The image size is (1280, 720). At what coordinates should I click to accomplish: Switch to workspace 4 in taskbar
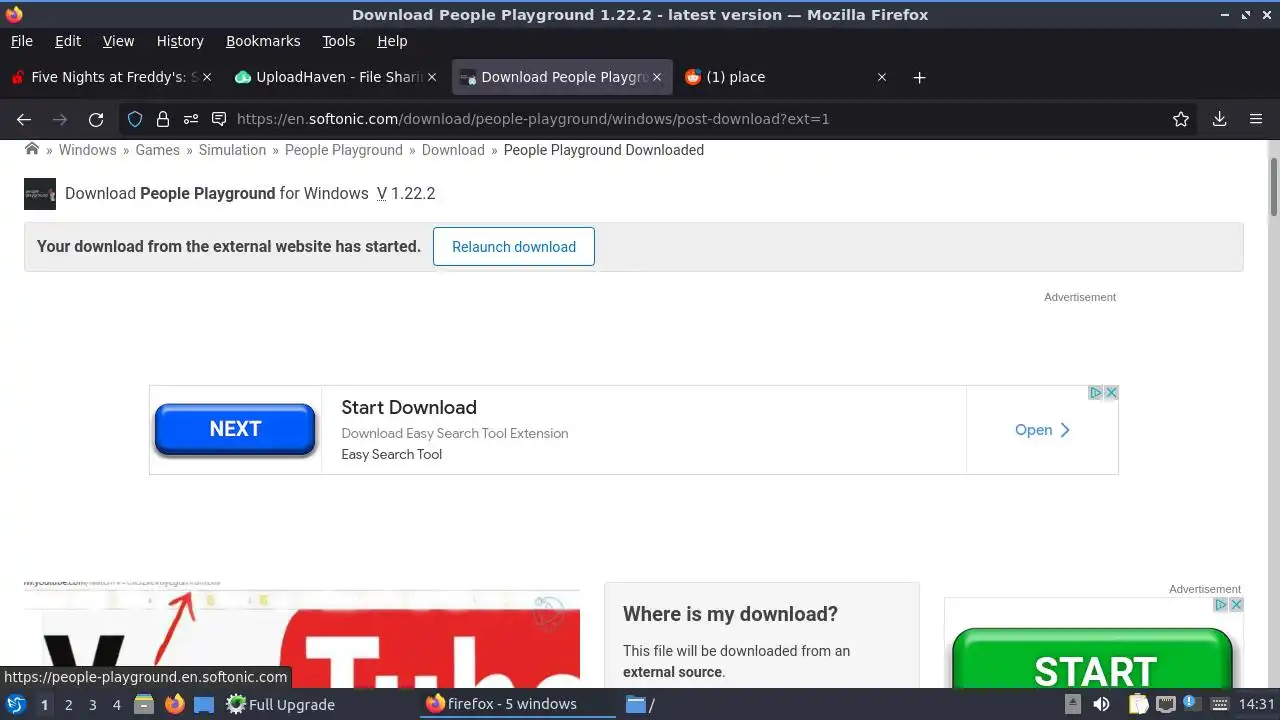116,705
